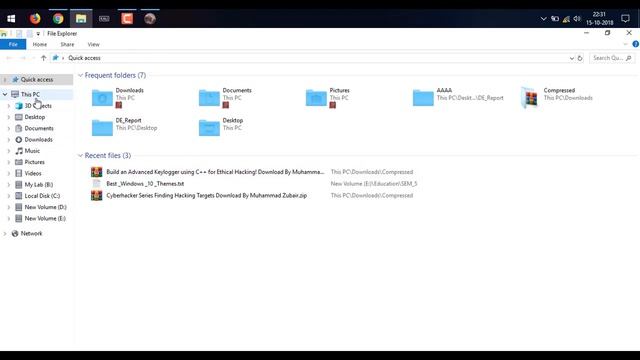Click the volume icon in system tray
This screenshot has height=360, width=640.
coord(577,19)
